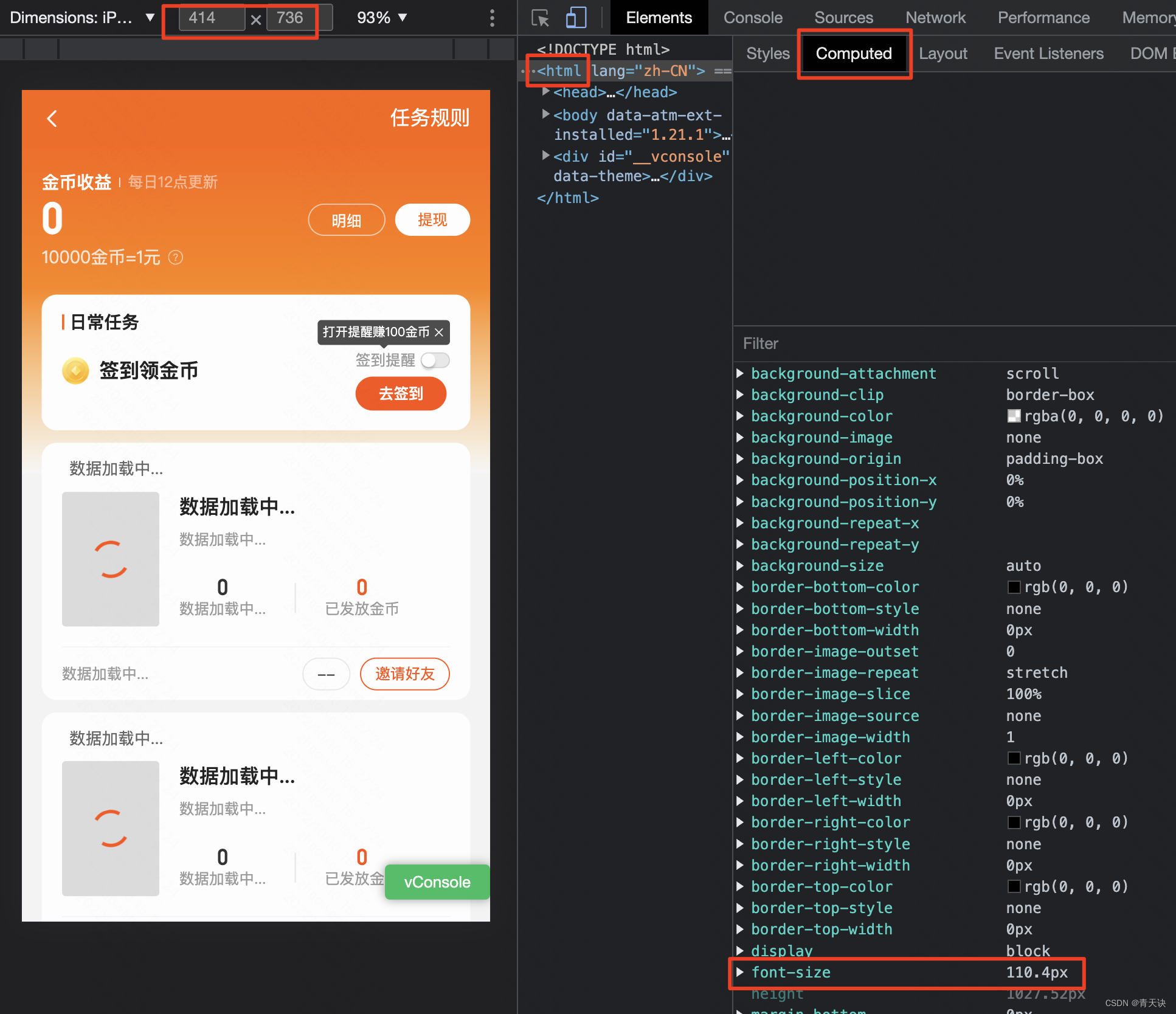The height and width of the screenshot is (1014, 1176).
Task: Enable the 签到提醒 toggle switch
Action: pyautogui.click(x=435, y=360)
